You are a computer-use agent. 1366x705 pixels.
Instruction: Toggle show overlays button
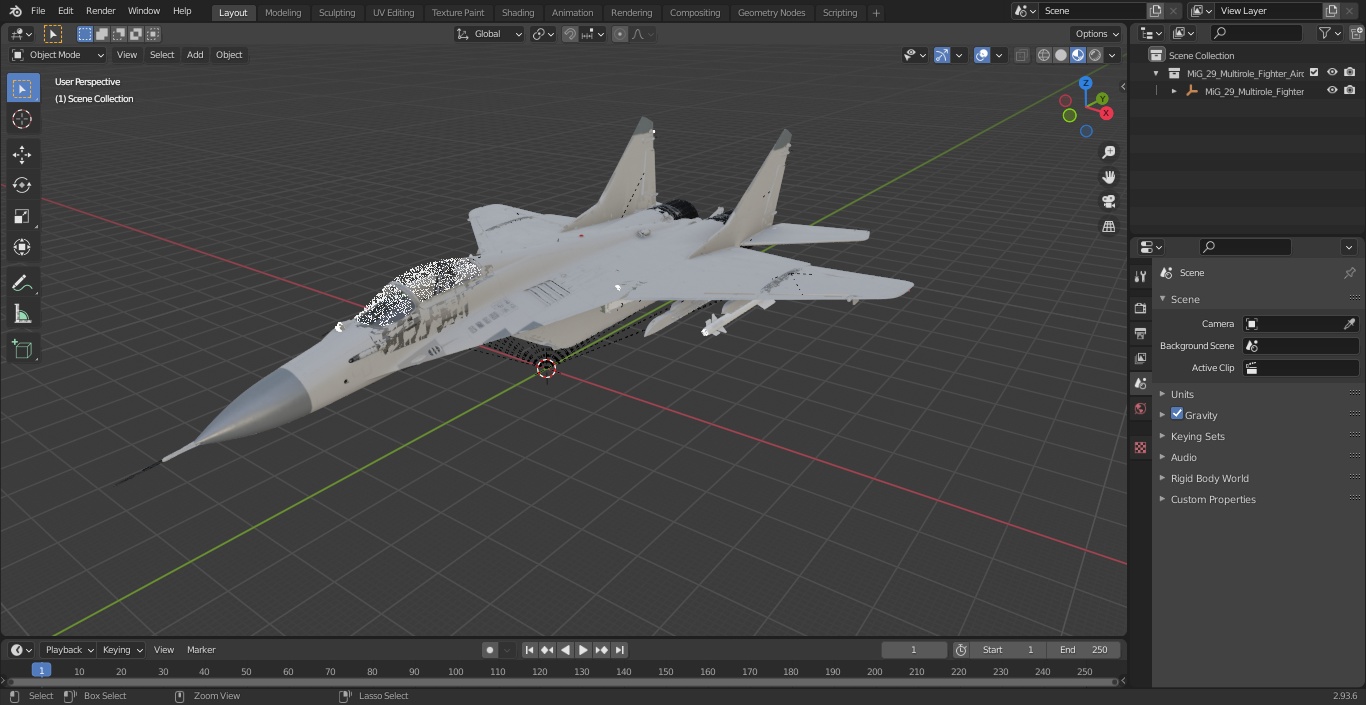point(982,55)
